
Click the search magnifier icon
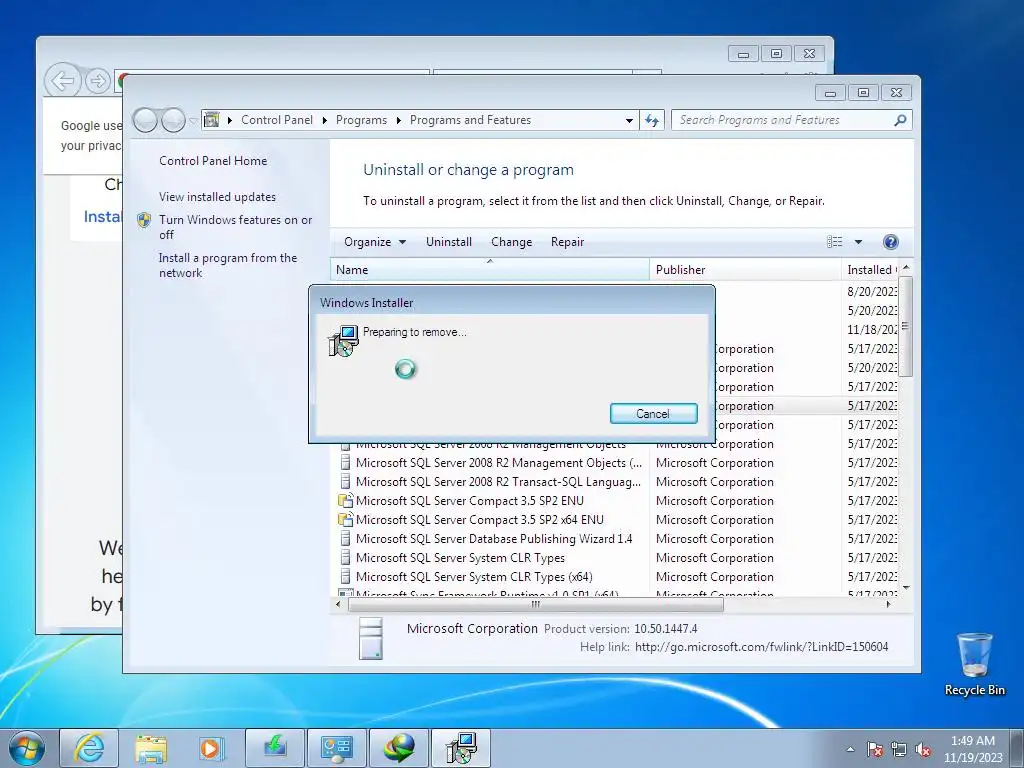click(x=900, y=120)
